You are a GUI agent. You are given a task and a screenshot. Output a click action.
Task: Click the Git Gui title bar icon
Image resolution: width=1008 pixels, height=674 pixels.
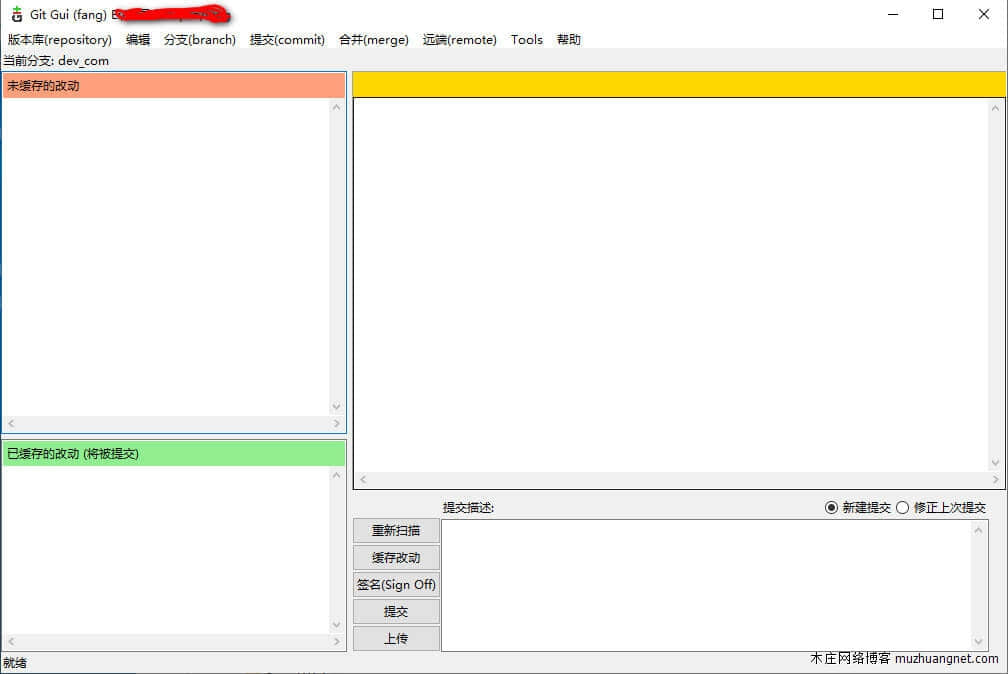click(16, 14)
